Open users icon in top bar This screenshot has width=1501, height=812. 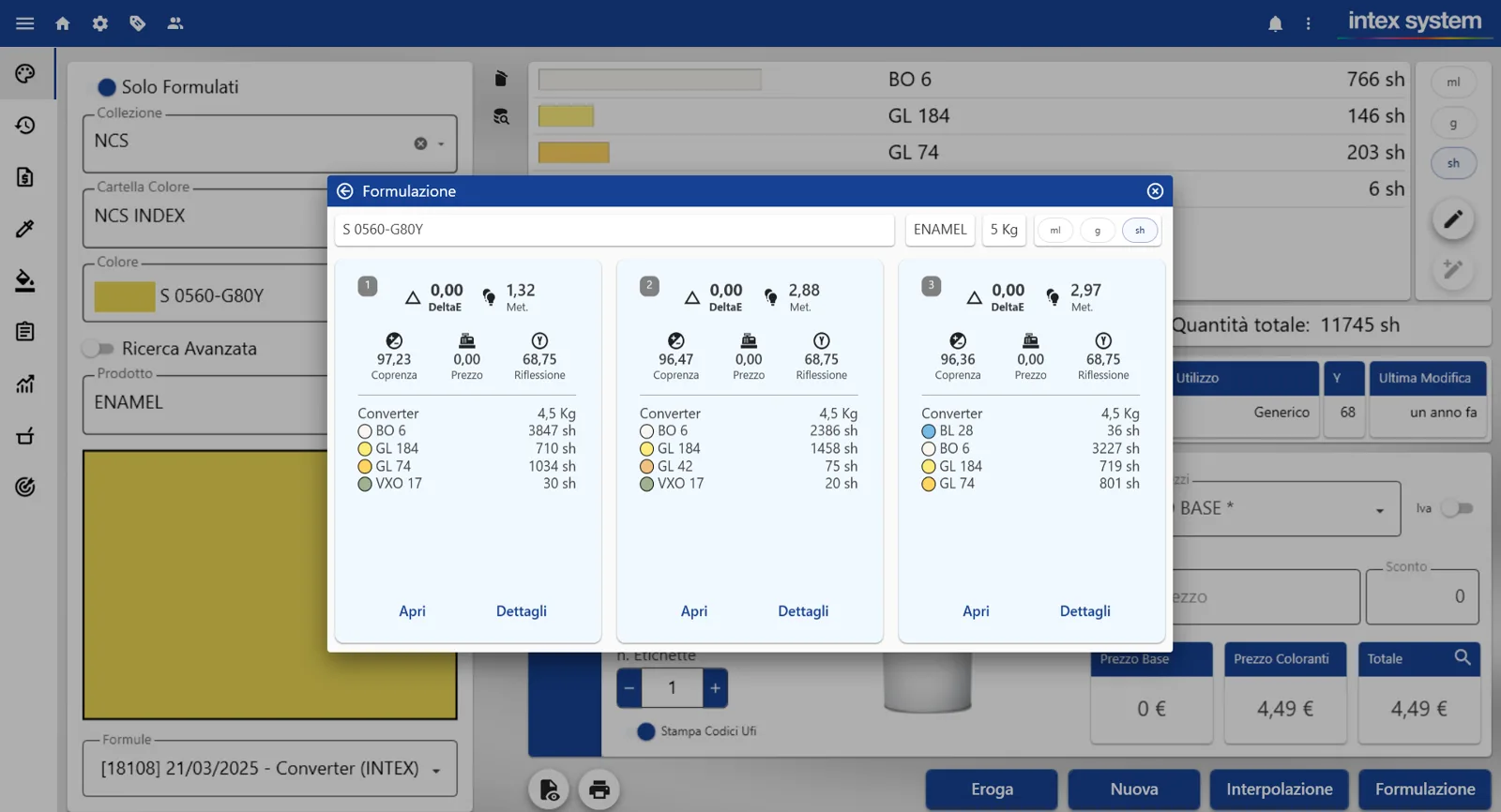pos(175,23)
